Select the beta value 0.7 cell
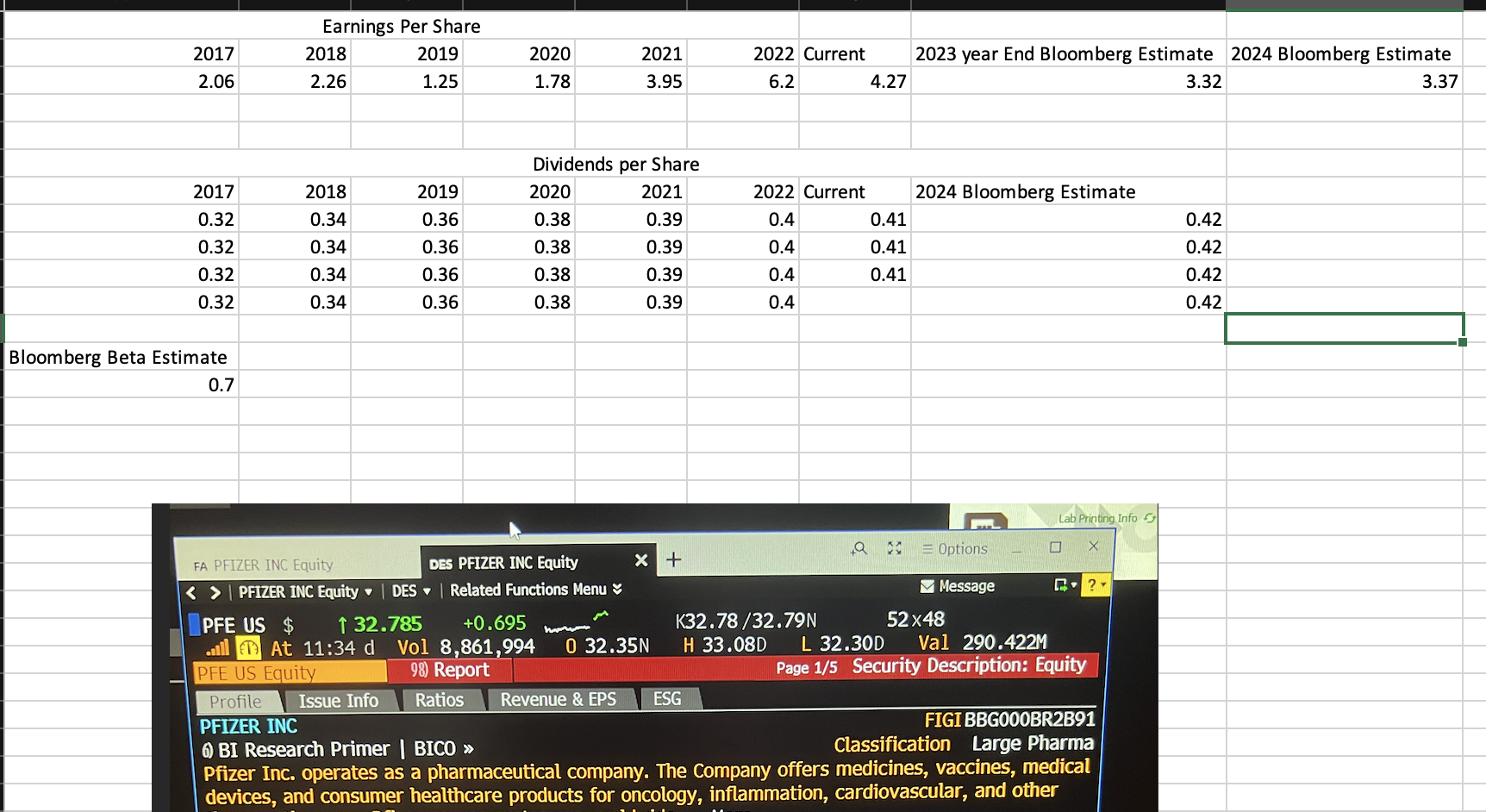The height and width of the screenshot is (812, 1486). pos(122,384)
